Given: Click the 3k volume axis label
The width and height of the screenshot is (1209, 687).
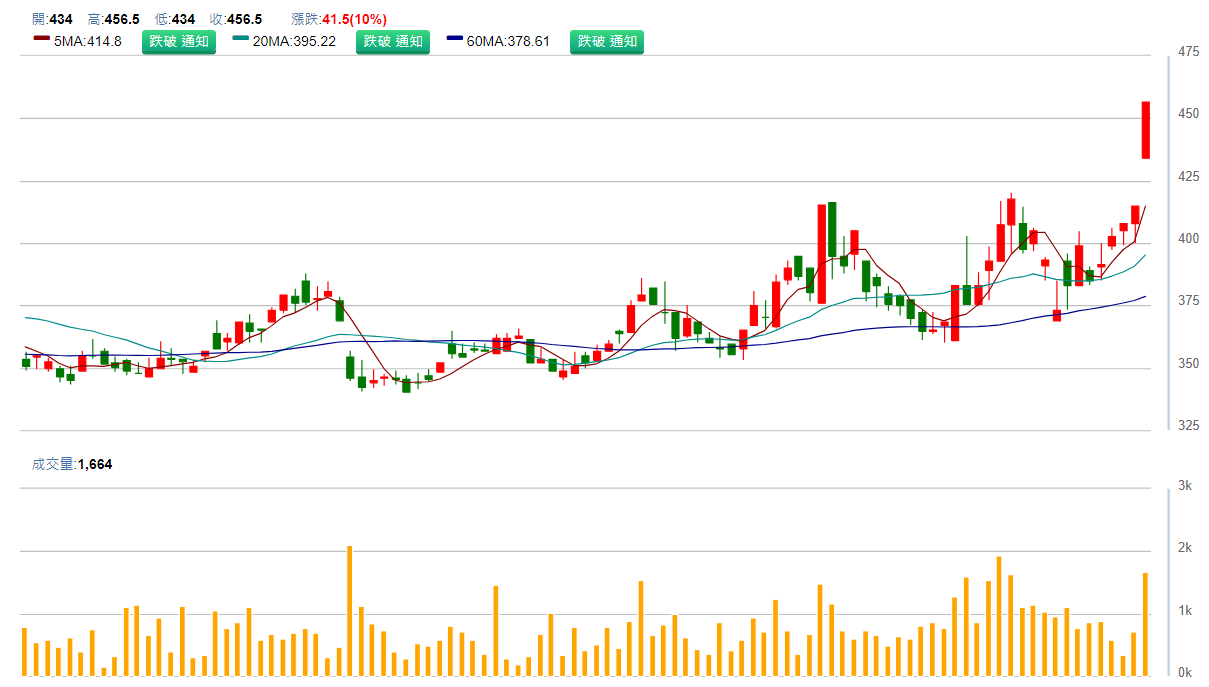Looking at the screenshot, I should tap(1185, 486).
